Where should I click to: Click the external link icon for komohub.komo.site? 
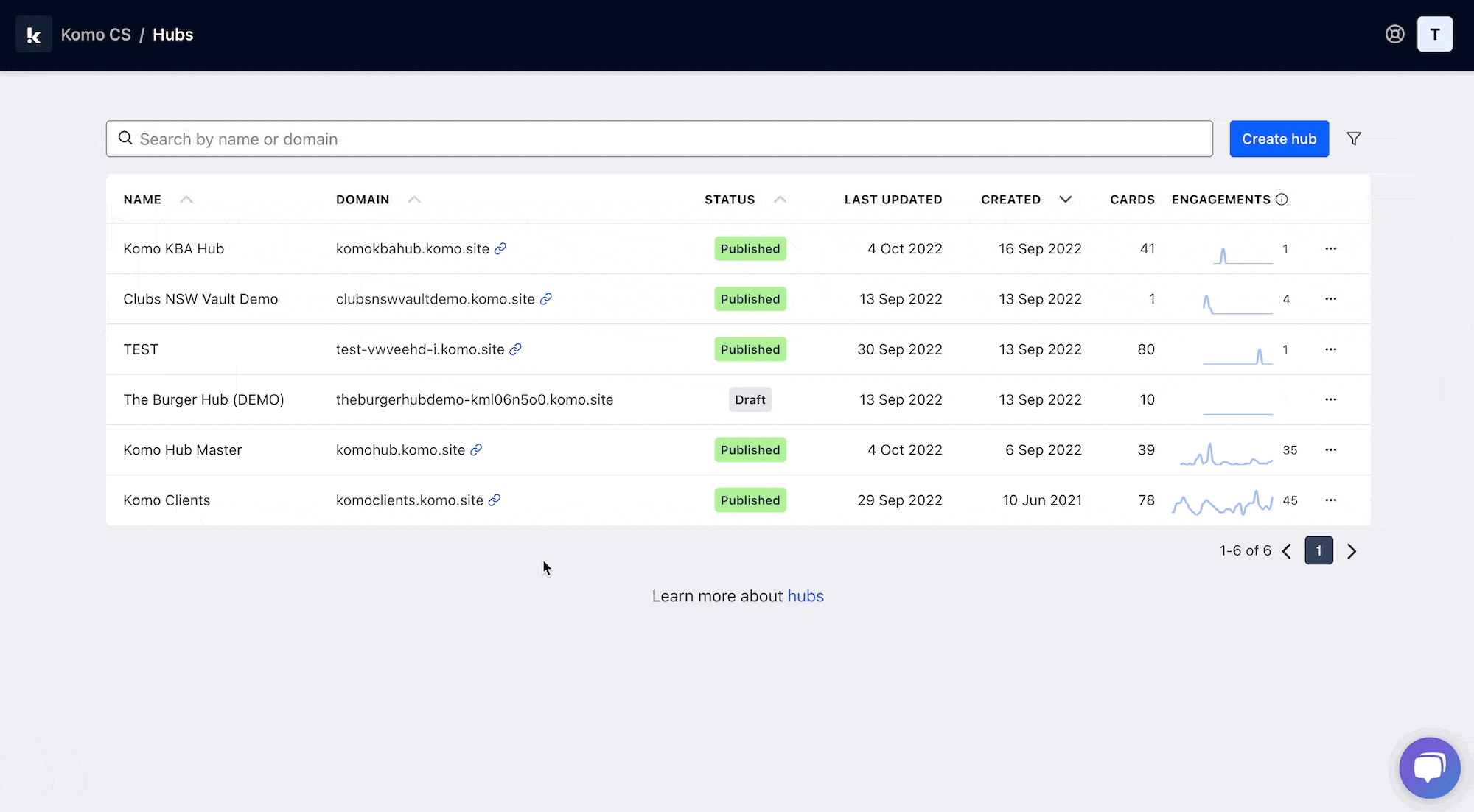(x=477, y=450)
